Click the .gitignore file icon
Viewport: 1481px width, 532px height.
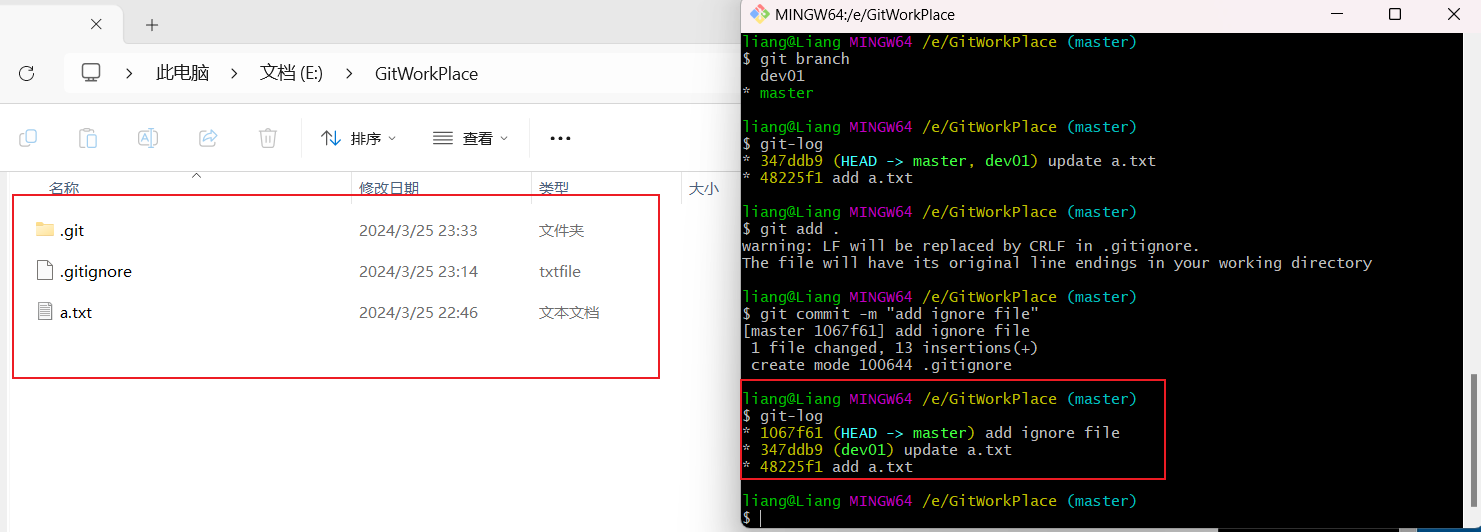click(44, 271)
